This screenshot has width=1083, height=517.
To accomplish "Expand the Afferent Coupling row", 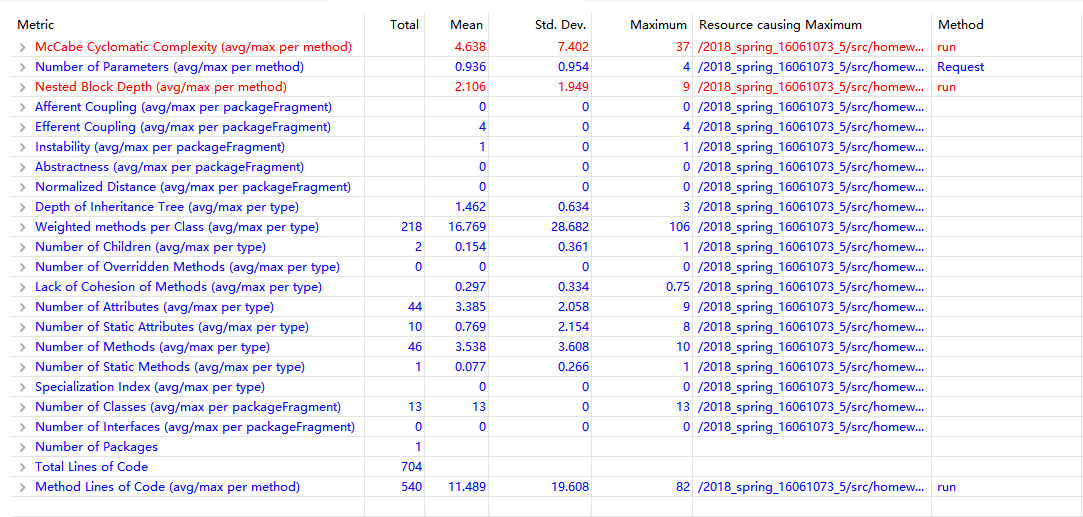I will 23,107.
